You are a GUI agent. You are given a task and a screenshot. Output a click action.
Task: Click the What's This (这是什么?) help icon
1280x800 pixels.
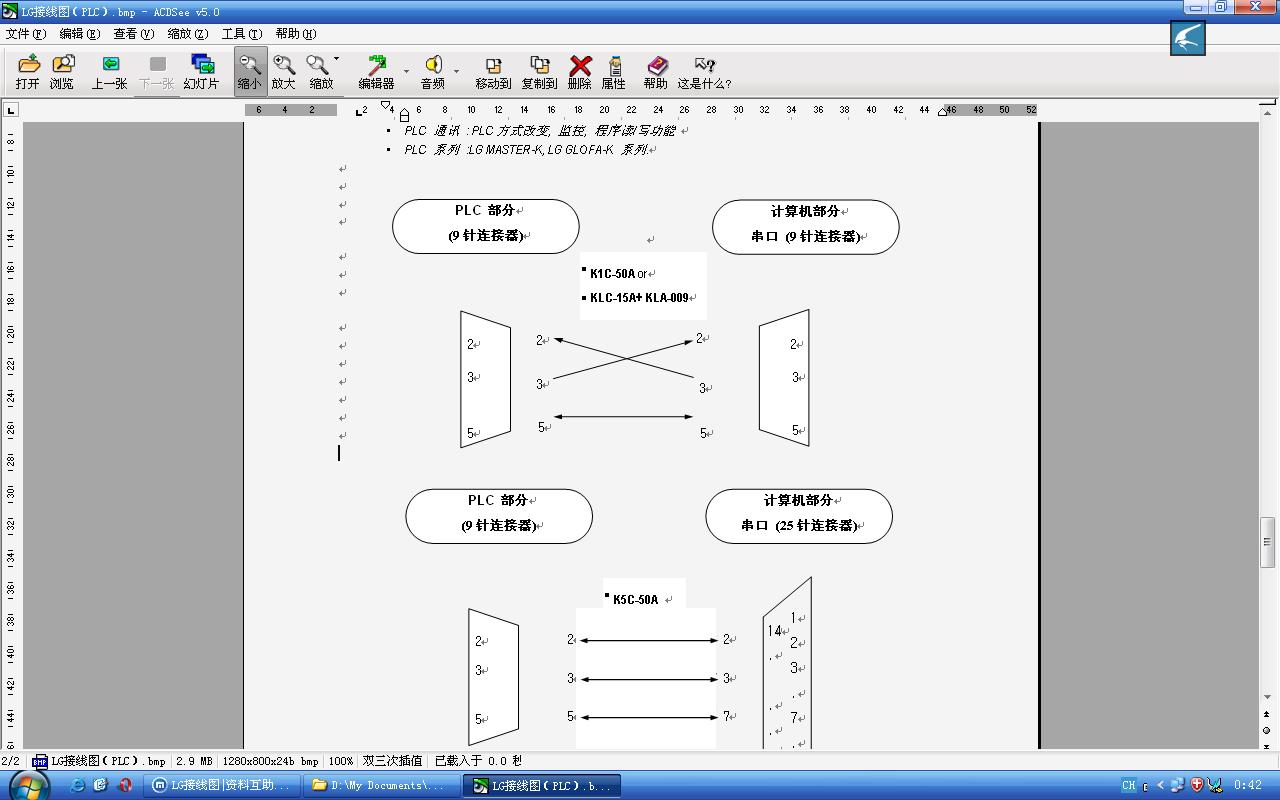point(704,72)
